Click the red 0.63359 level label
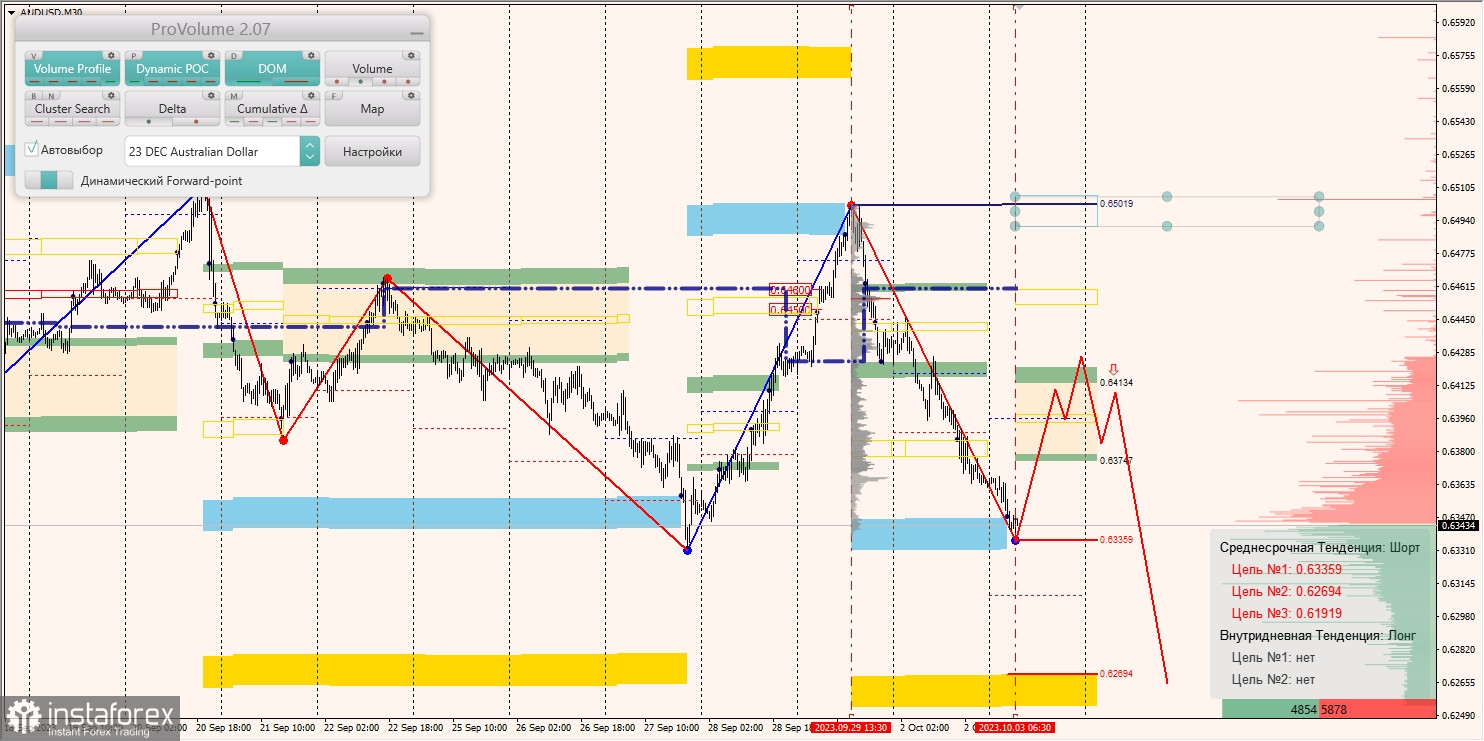 [1116, 539]
